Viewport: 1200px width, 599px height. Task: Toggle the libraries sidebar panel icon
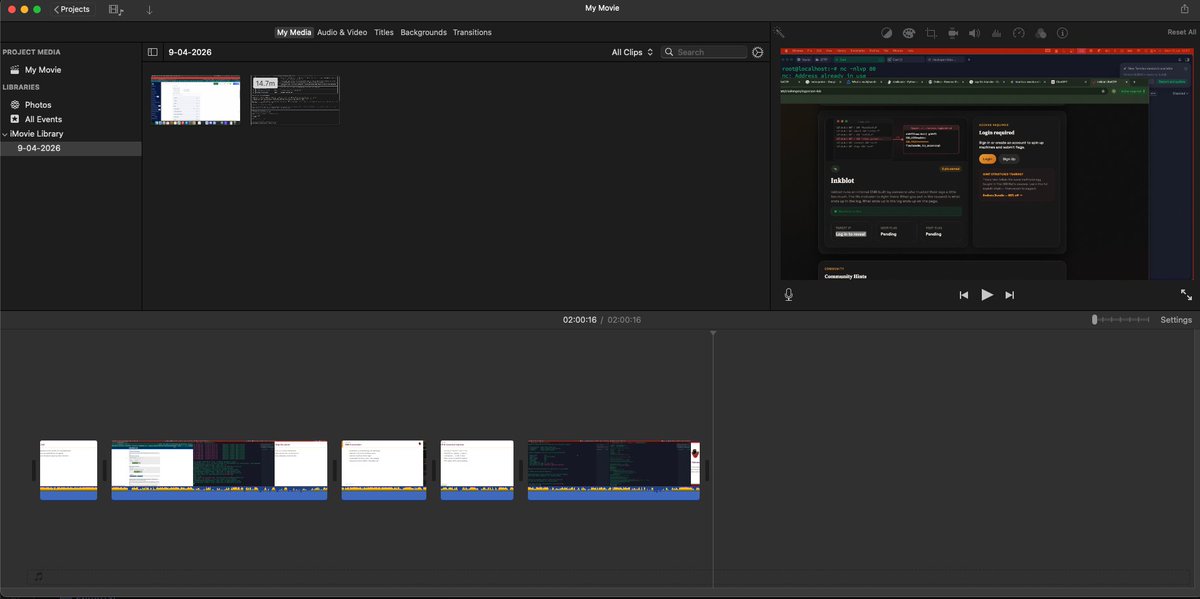152,52
